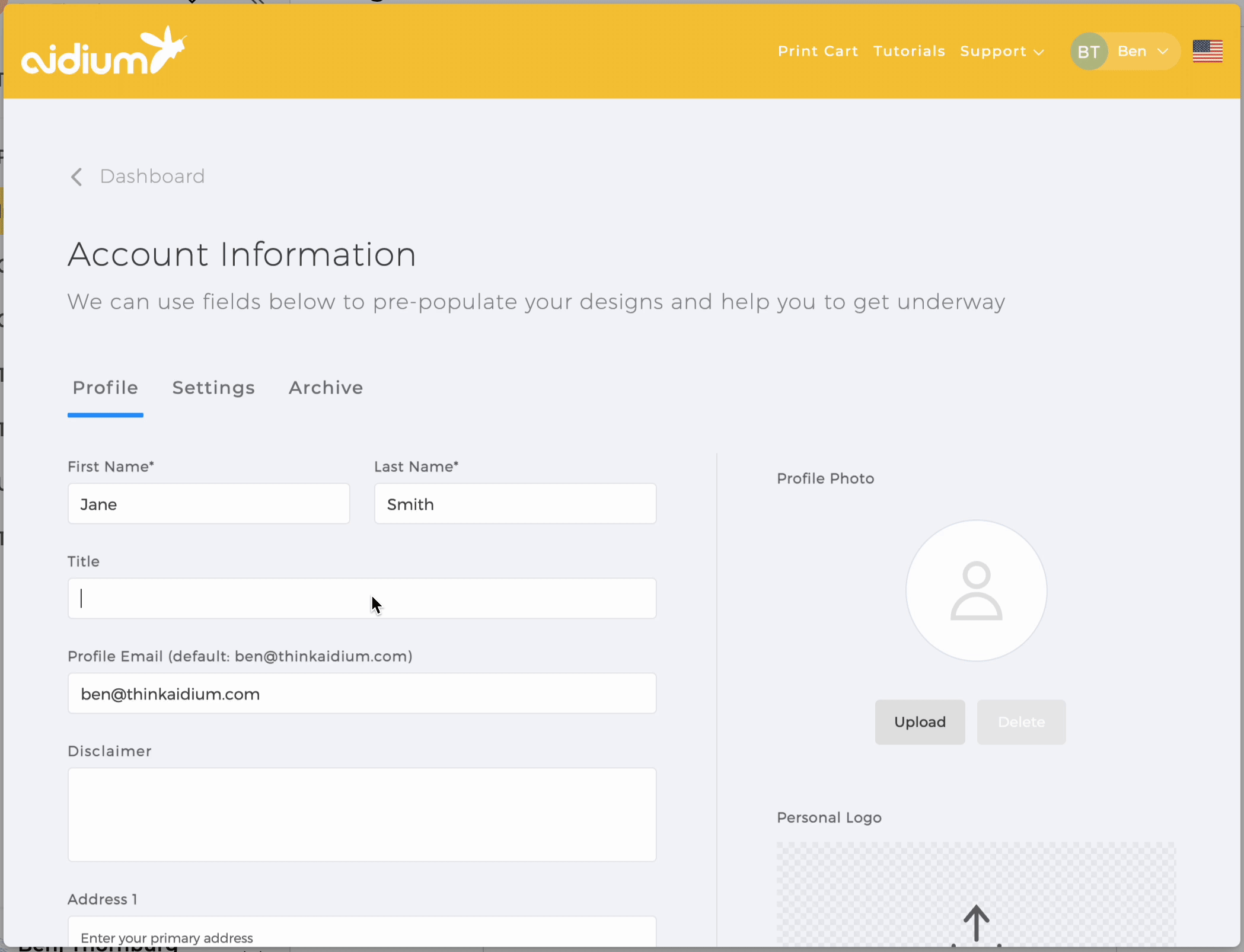Return to Dashboard via breadcrumb
1244x952 pixels.
tap(152, 177)
